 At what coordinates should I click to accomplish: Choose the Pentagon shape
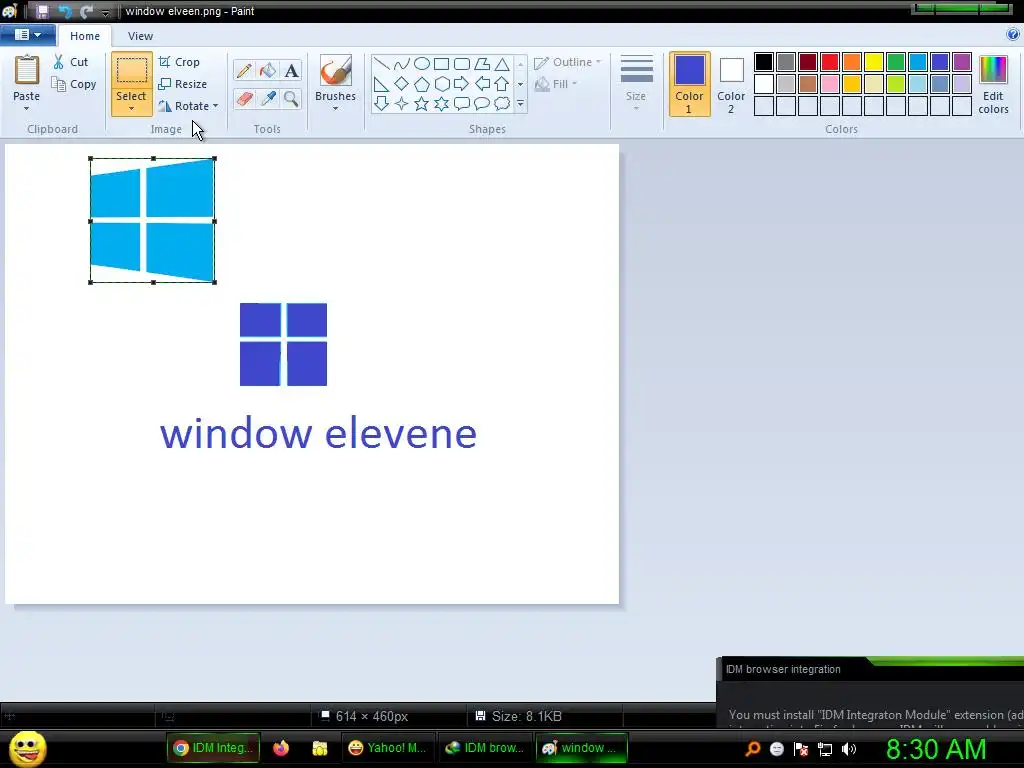click(x=422, y=84)
